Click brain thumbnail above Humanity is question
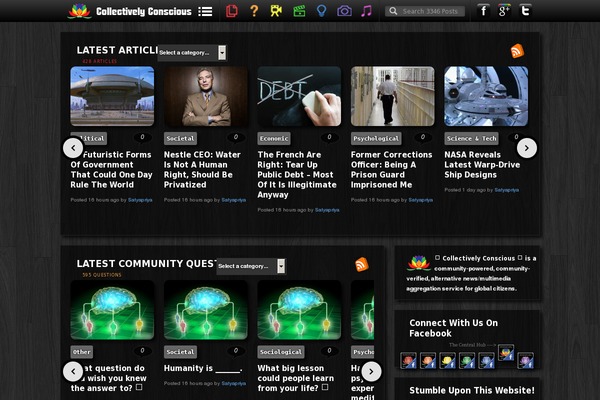Screen dimensions: 600x400 pos(206,310)
